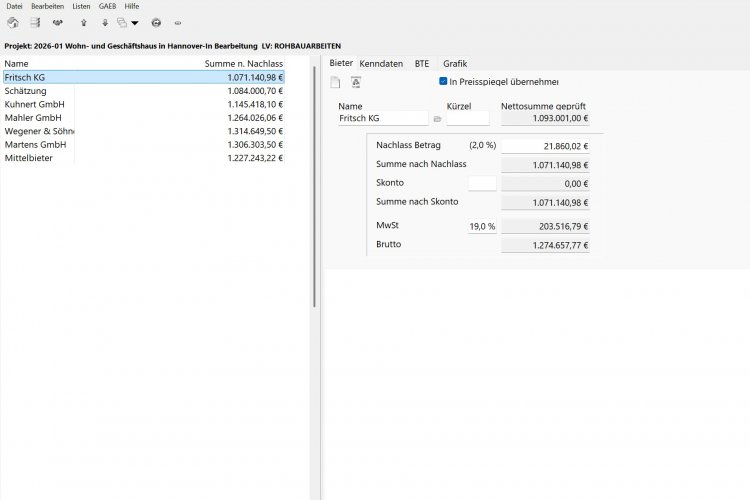The width and height of the screenshot is (750, 500).
Task: Switch to the Grafik tab
Action: tap(455, 64)
